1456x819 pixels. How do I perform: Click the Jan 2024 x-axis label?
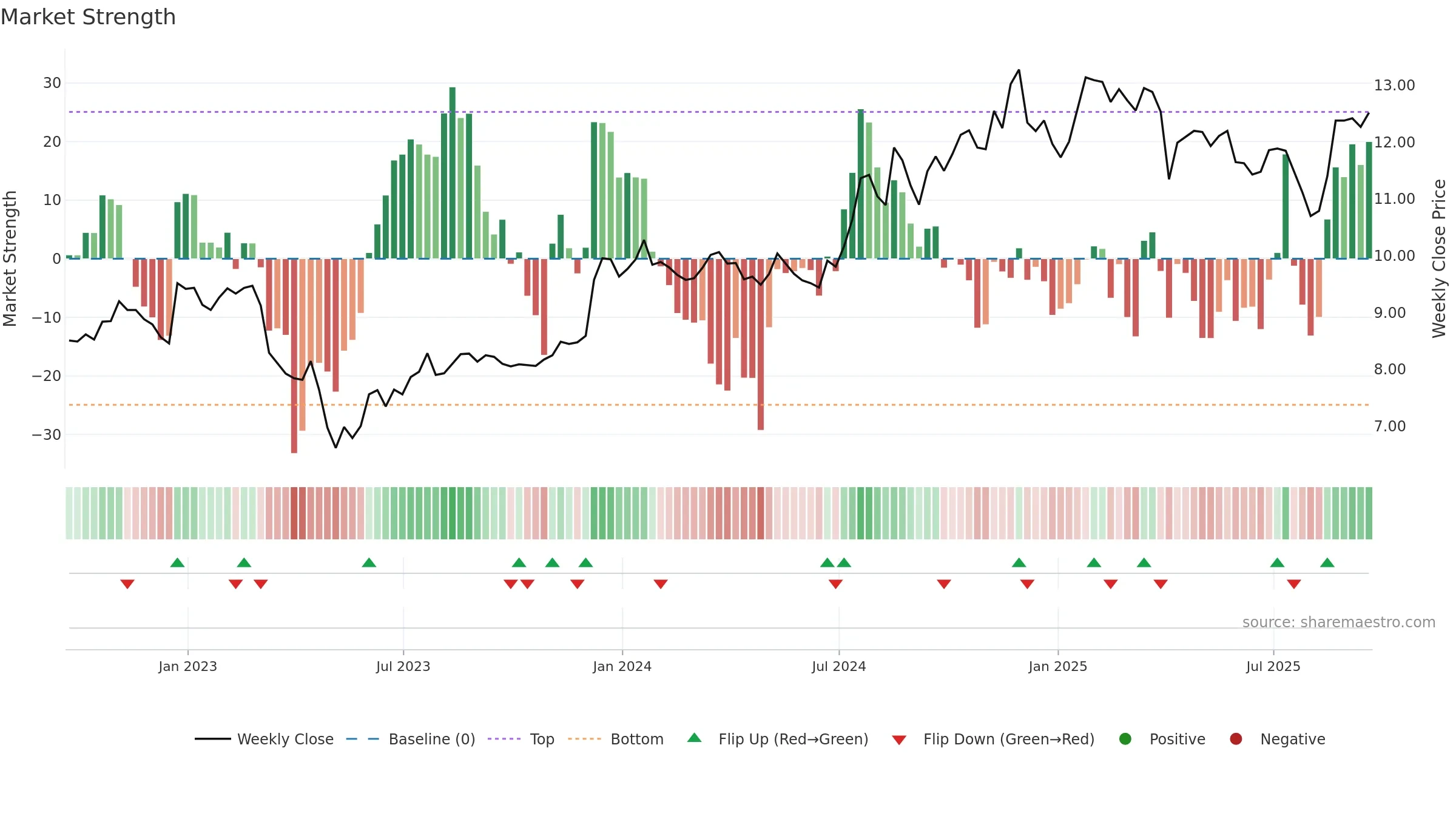(622, 667)
